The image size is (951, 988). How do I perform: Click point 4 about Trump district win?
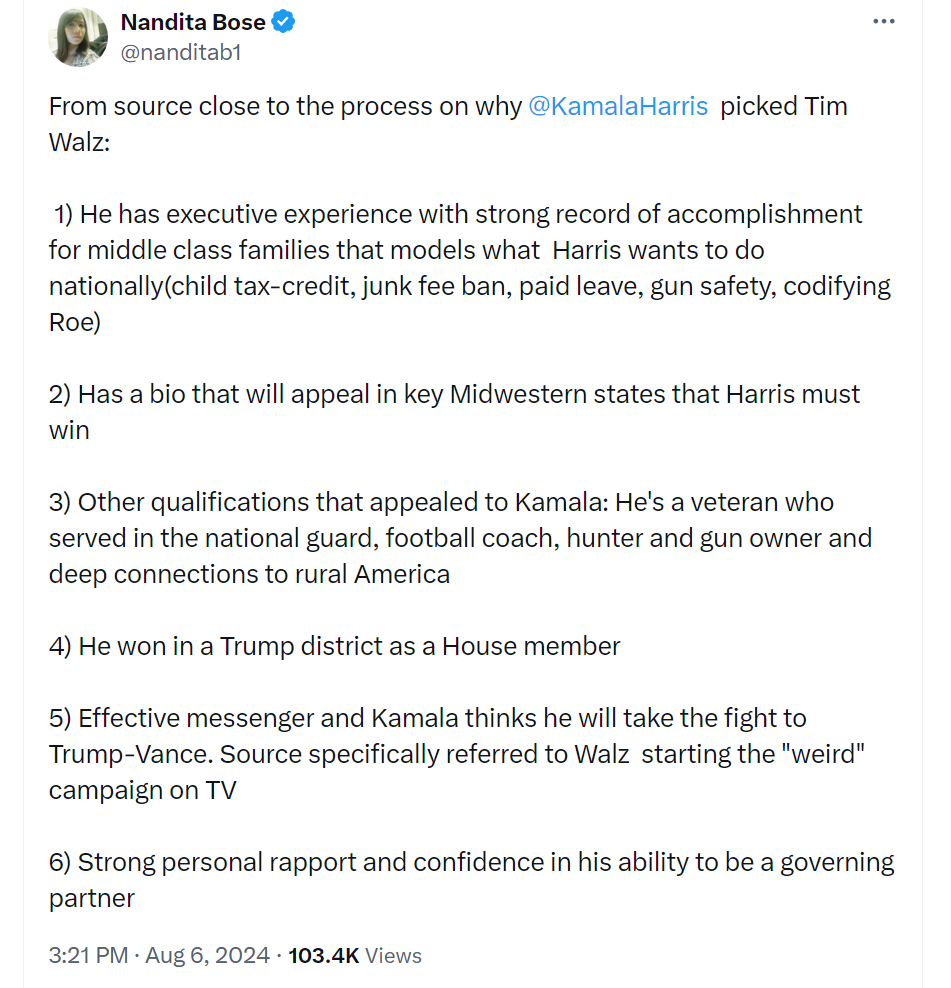pos(334,646)
